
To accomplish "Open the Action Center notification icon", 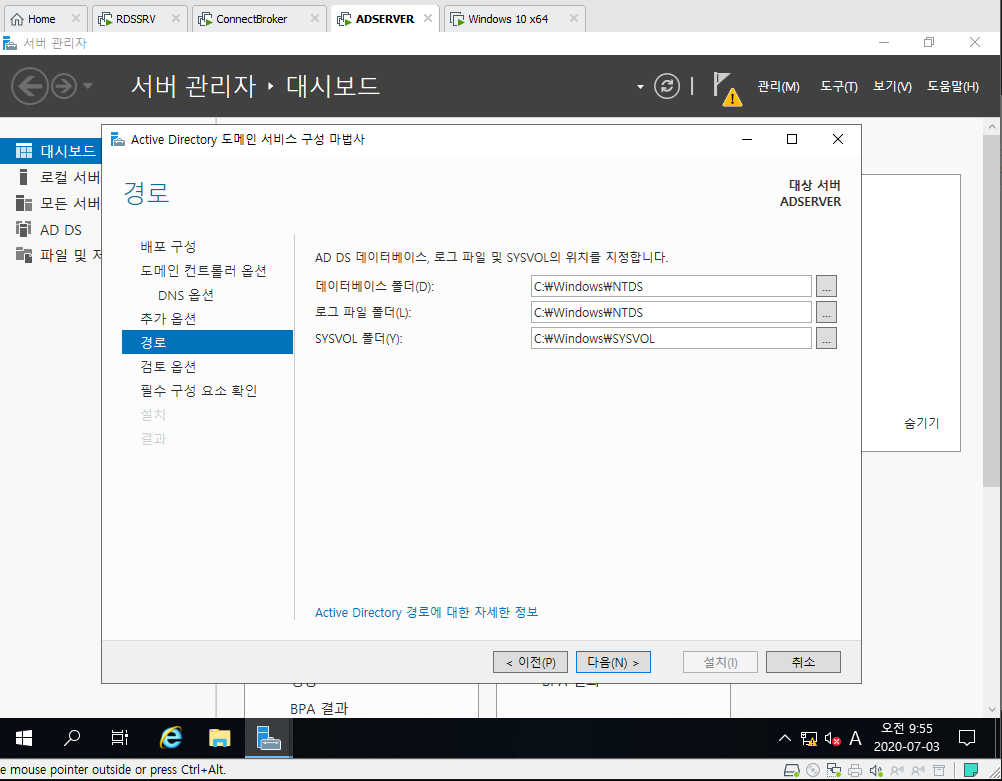I will [967, 738].
